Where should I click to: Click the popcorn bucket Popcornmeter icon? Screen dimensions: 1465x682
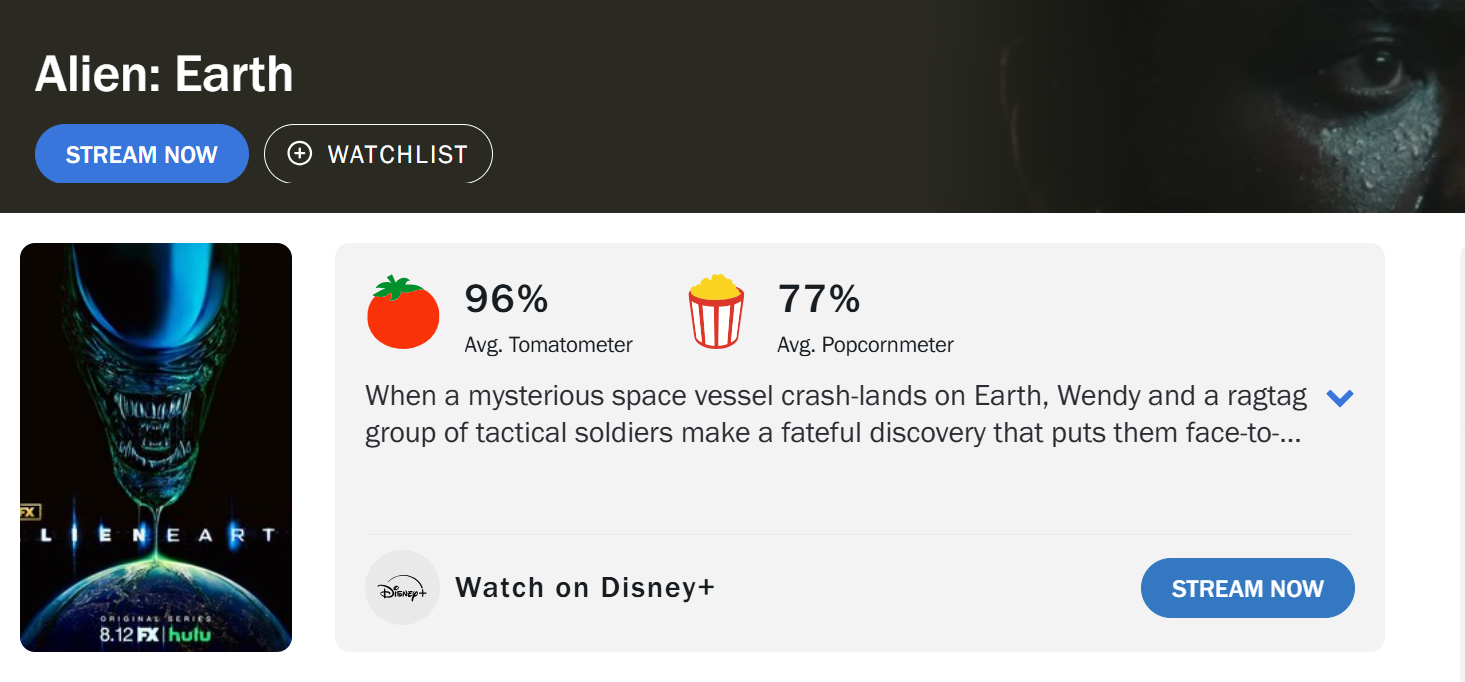(x=716, y=313)
